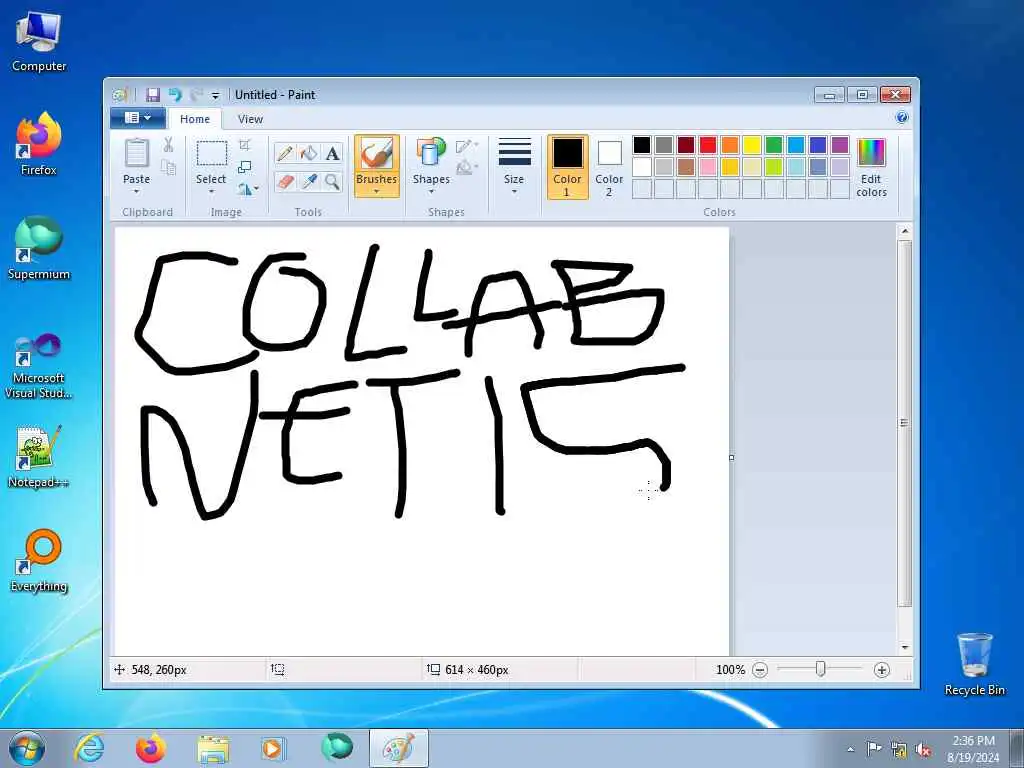Open the blue Paint file menu button
1024x768 pixels.
[x=136, y=118]
